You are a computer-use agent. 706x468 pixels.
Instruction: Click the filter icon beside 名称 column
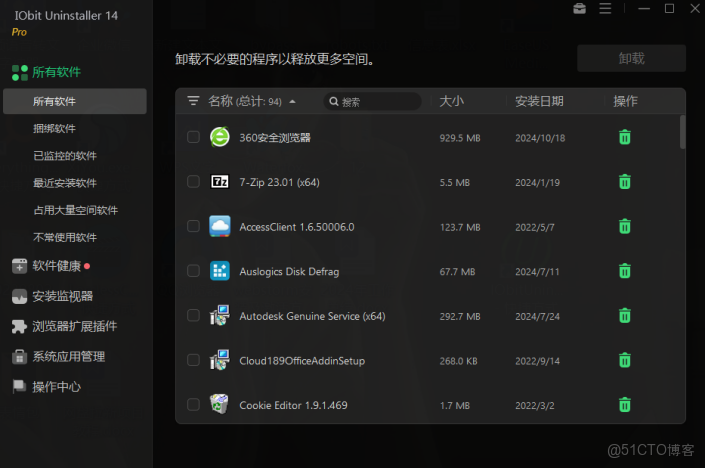pyautogui.click(x=193, y=101)
